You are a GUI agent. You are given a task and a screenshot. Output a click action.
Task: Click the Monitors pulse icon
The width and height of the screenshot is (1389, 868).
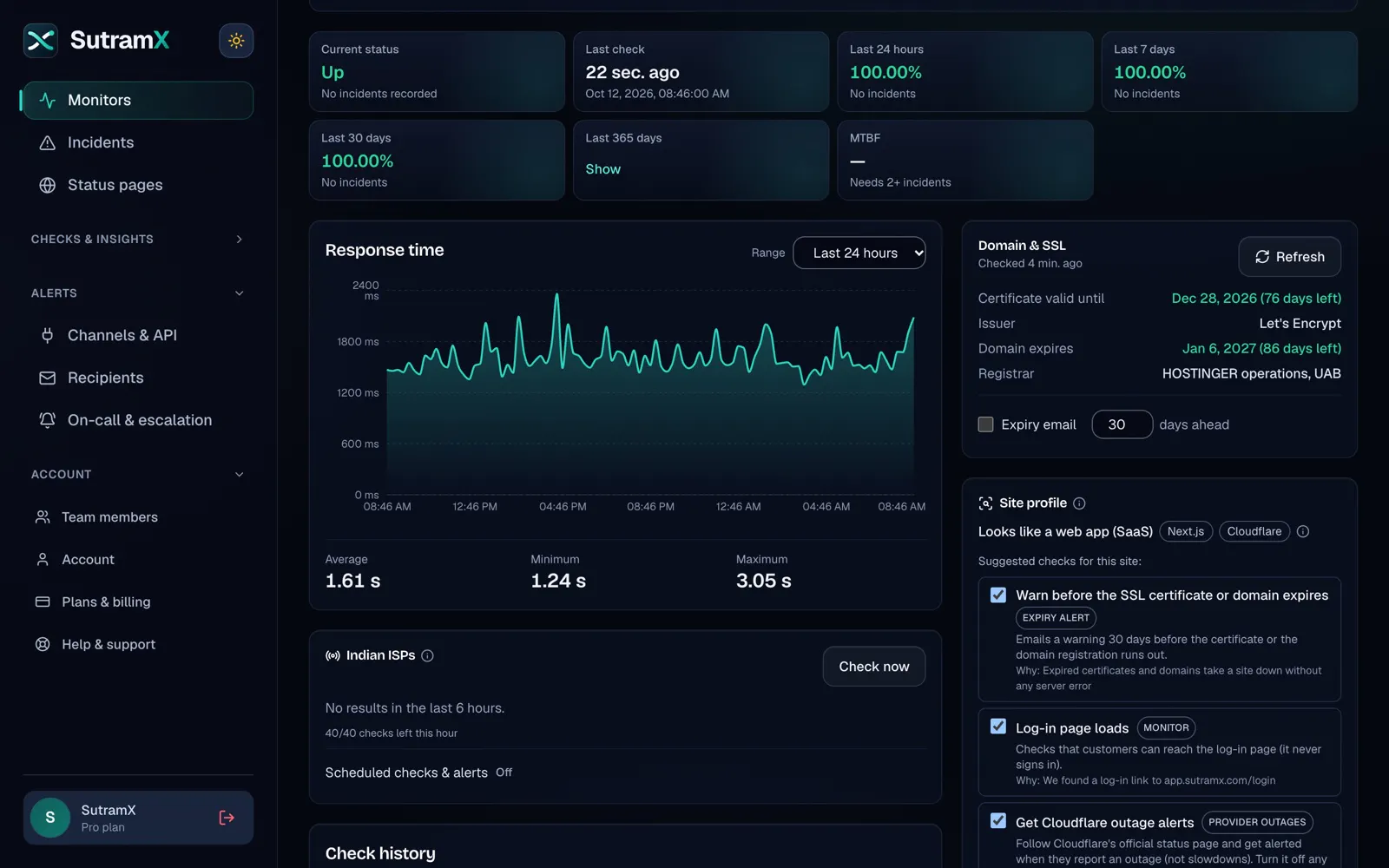coord(48,100)
